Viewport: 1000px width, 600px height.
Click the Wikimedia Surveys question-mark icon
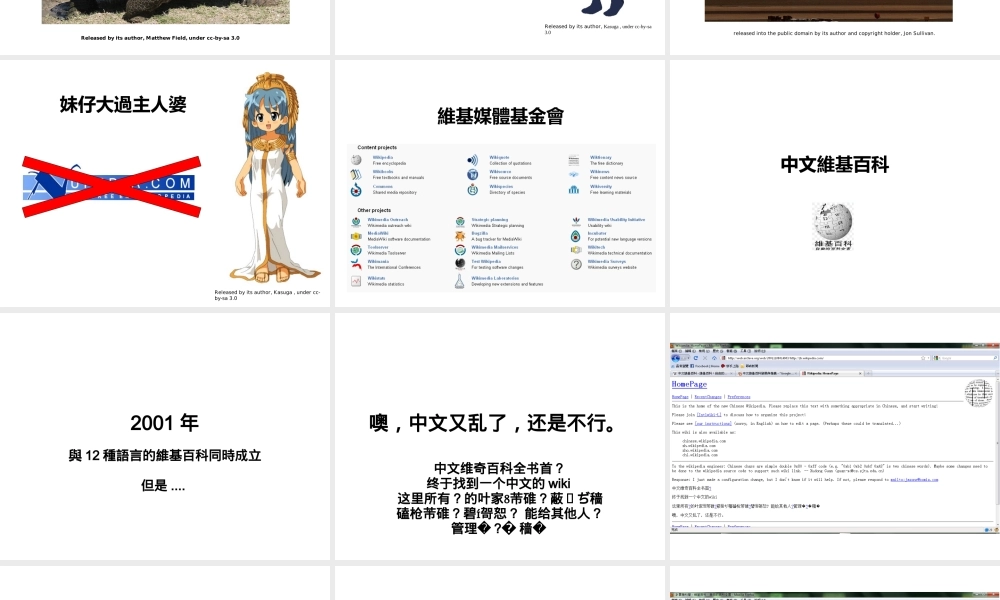[x=577, y=265]
